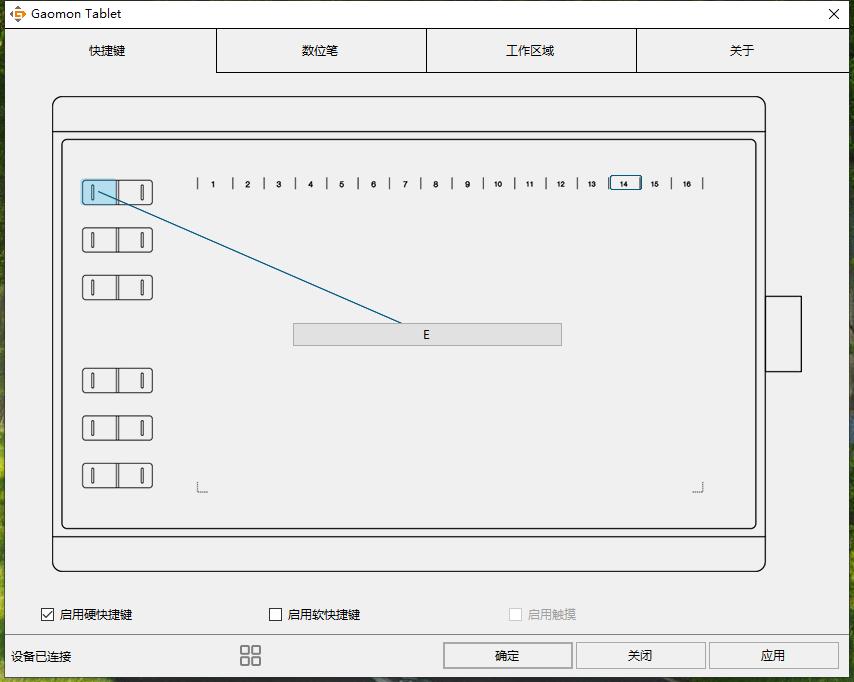
Task: Select the outlined soft key 14
Action: [625, 183]
